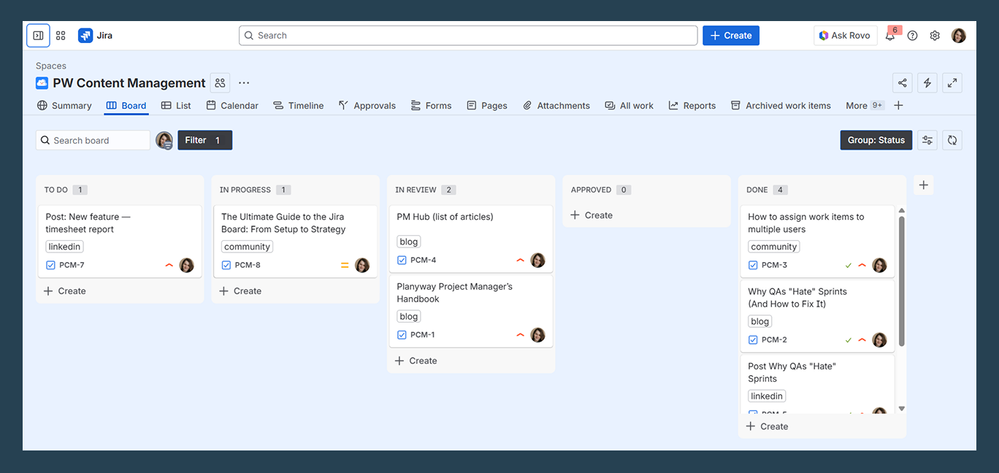This screenshot has height=473, width=999.
Task: Open the All work tab
Action: [x=629, y=106]
